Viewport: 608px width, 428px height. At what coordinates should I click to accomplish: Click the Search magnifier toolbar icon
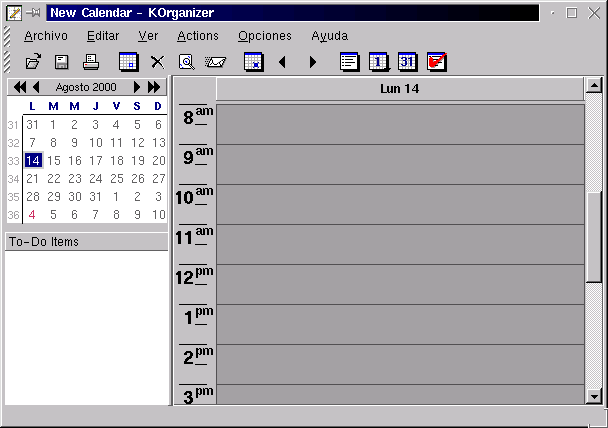(186, 62)
